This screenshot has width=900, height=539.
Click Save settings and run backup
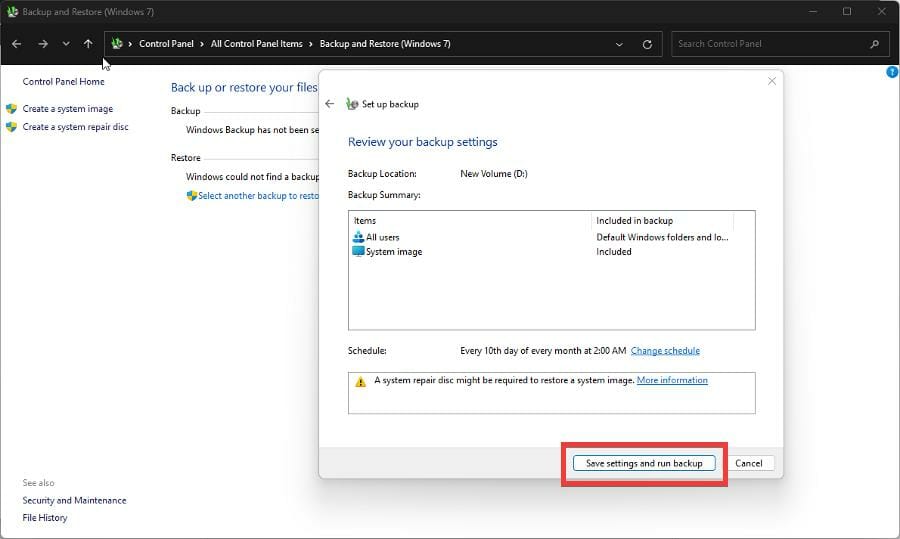(644, 463)
